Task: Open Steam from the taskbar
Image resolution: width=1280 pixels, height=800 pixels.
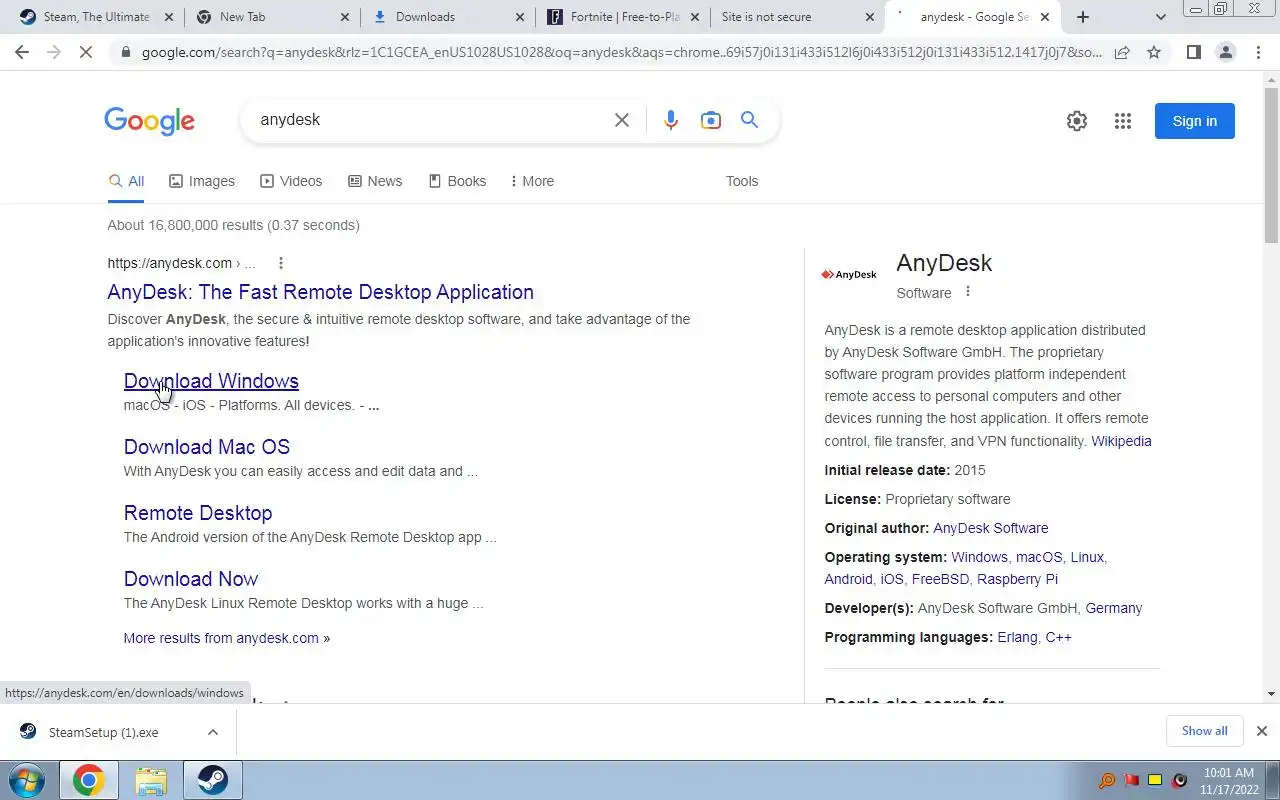Action: coord(212,780)
